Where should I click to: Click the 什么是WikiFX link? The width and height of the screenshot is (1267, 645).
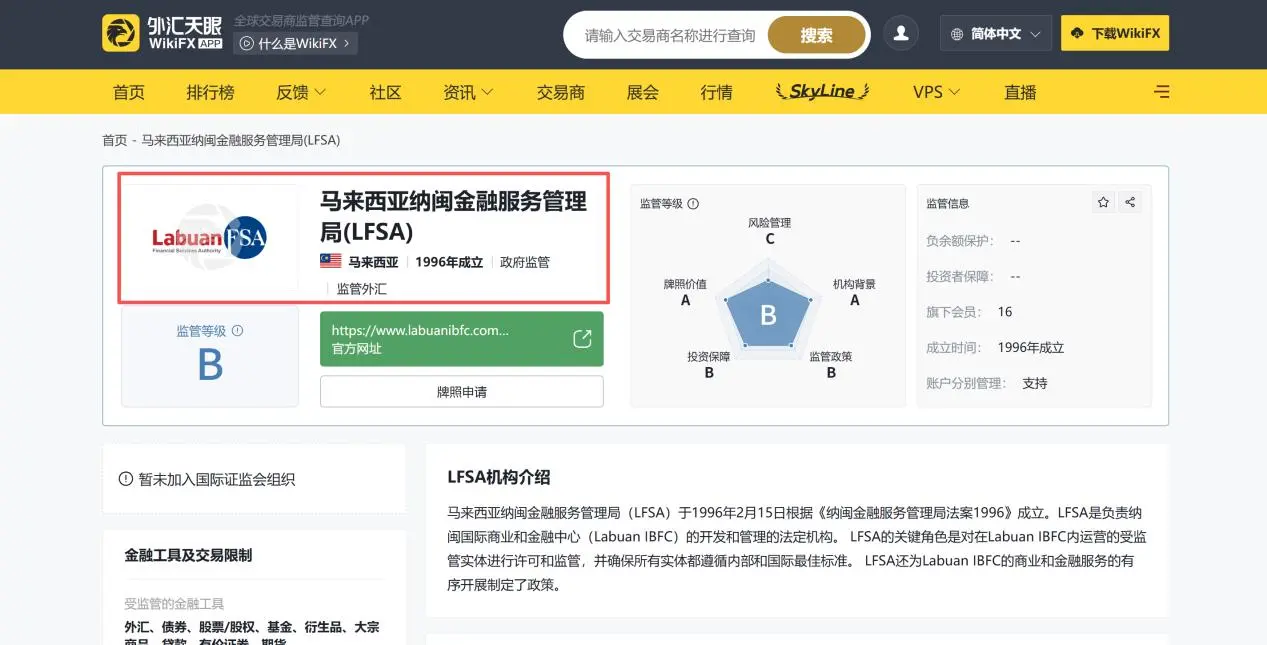tap(296, 43)
